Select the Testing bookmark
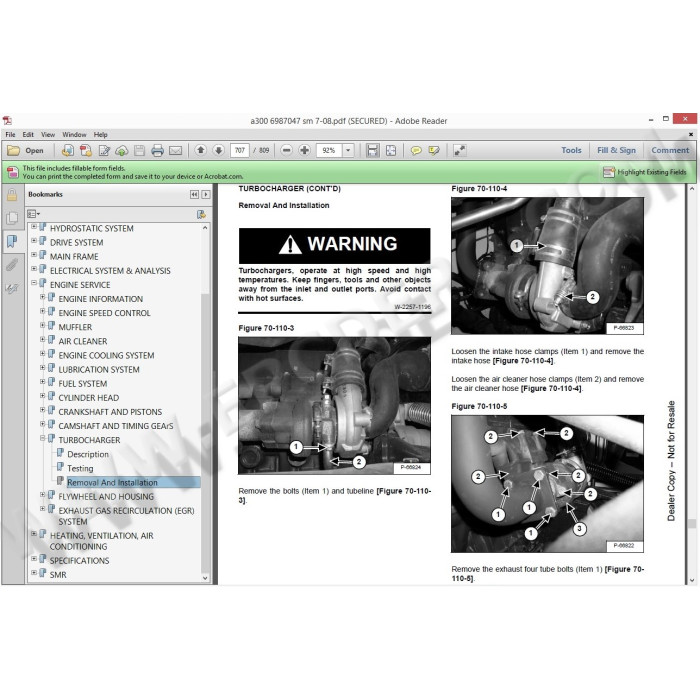The height and width of the screenshot is (700, 700). (80, 468)
